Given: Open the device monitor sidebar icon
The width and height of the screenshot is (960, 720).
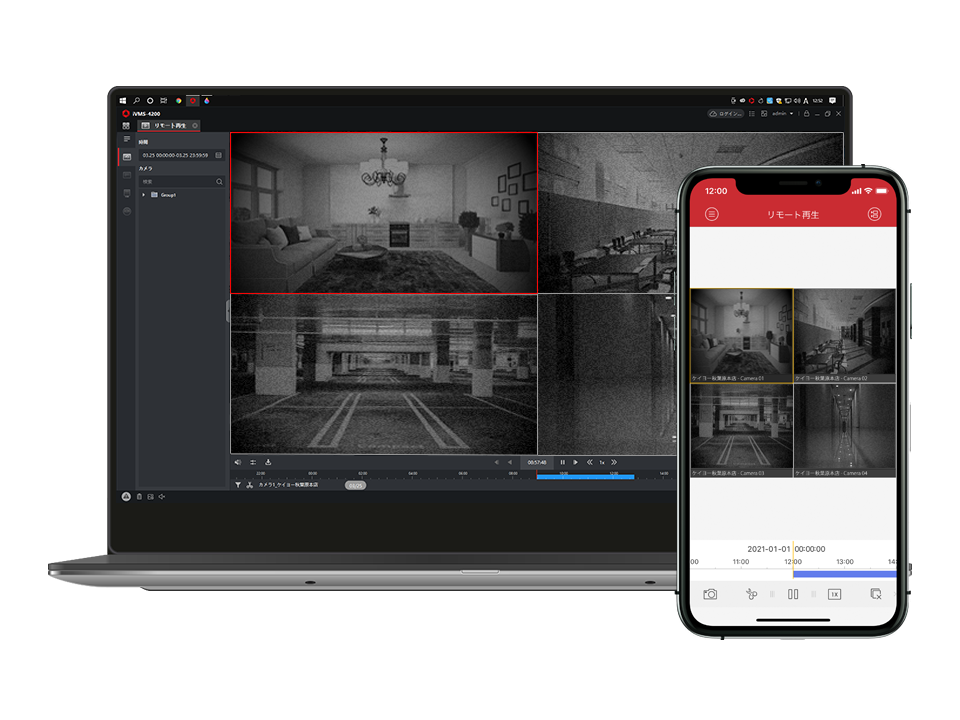Looking at the screenshot, I should 127,193.
